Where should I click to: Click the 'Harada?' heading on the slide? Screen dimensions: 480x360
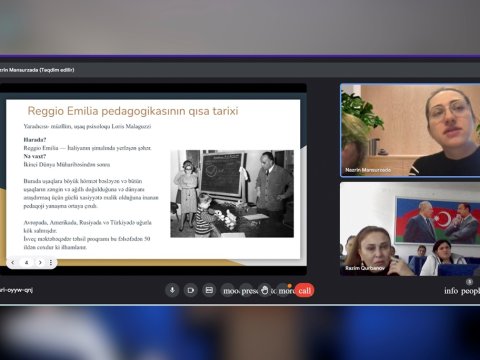[x=35, y=140]
